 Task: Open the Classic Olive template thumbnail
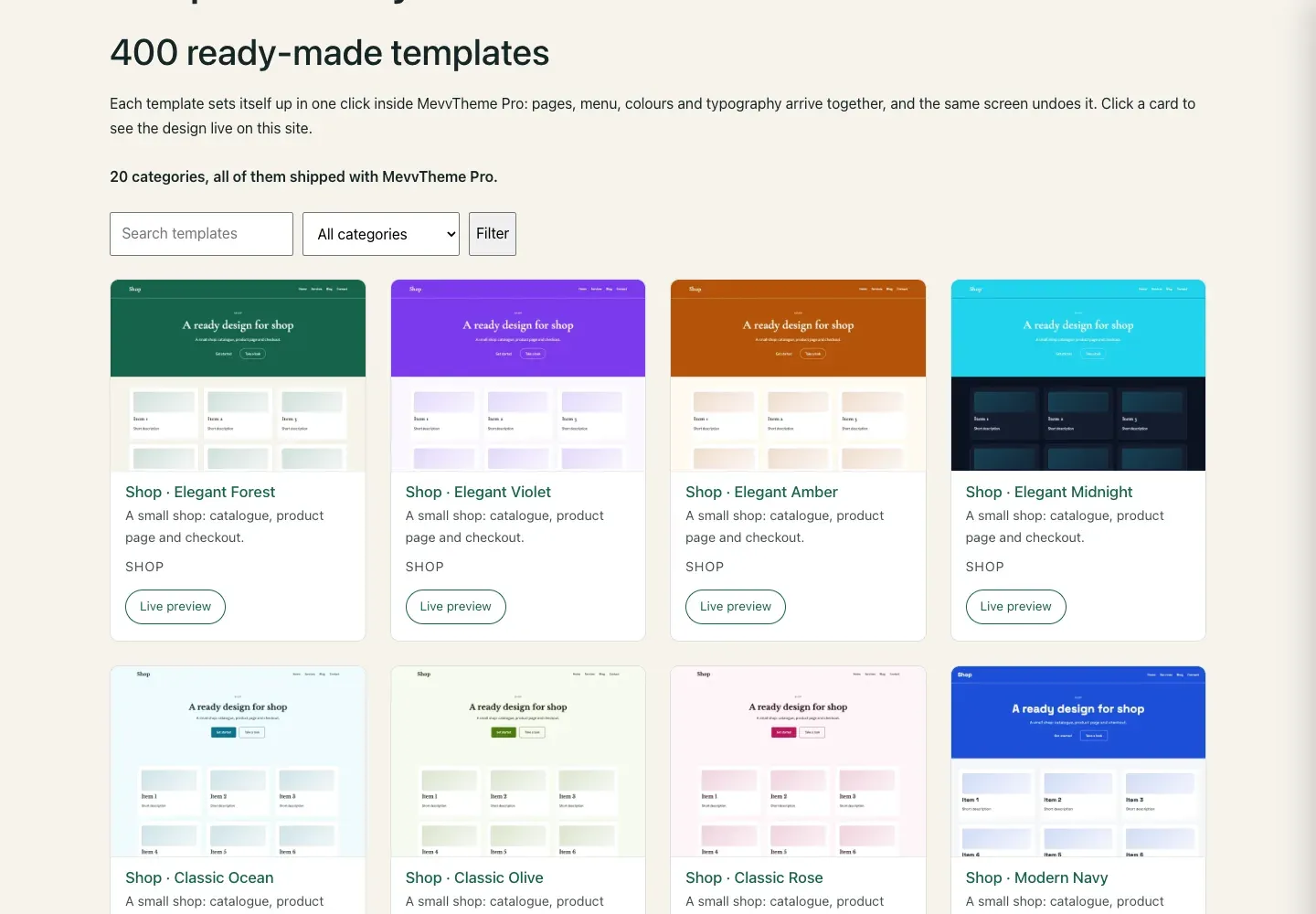click(518, 761)
